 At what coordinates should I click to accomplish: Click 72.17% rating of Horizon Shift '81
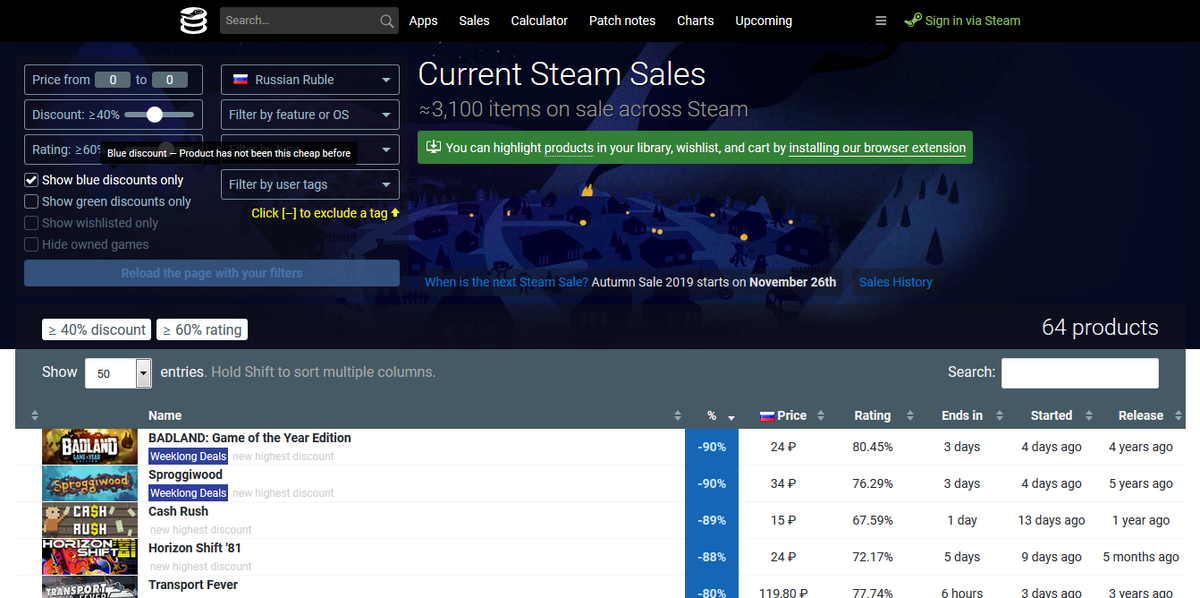pos(872,557)
